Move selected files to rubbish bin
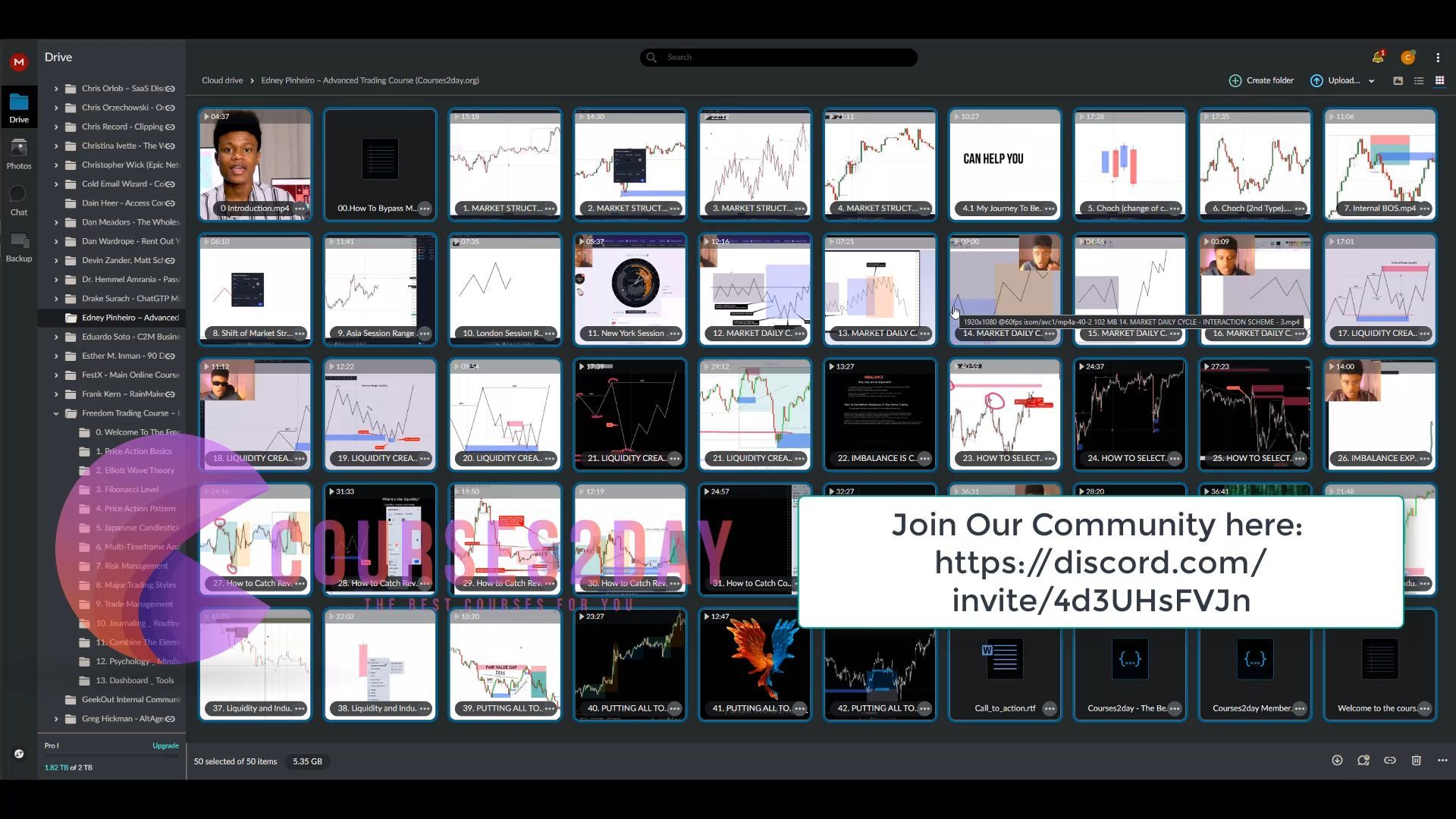 1416,761
